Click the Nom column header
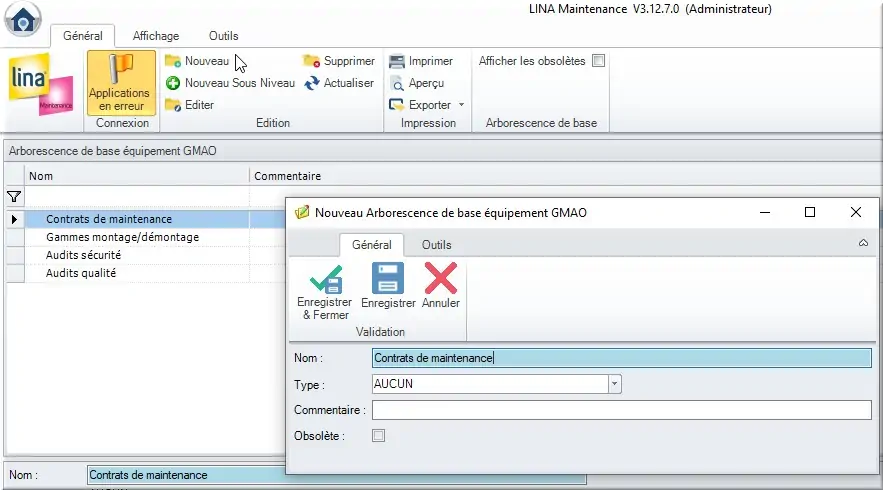Viewport: 883px width, 490px height. tap(137, 176)
